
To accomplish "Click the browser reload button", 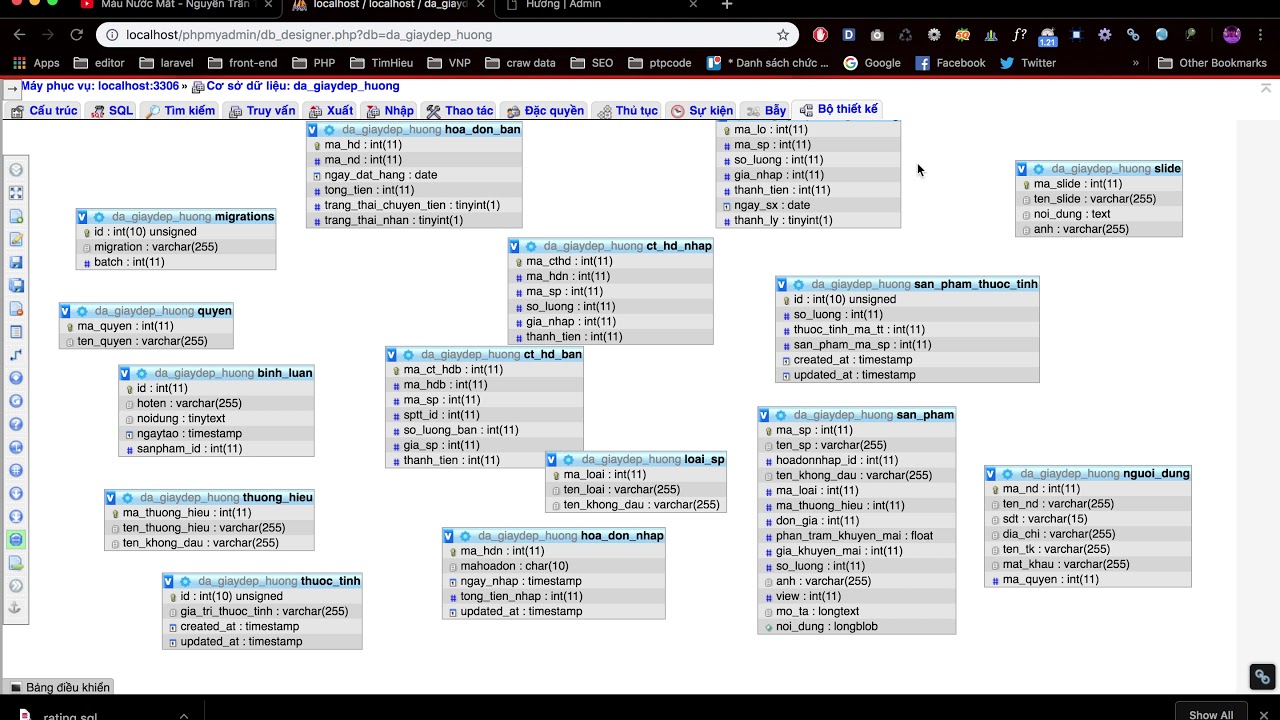I will tap(76, 35).
